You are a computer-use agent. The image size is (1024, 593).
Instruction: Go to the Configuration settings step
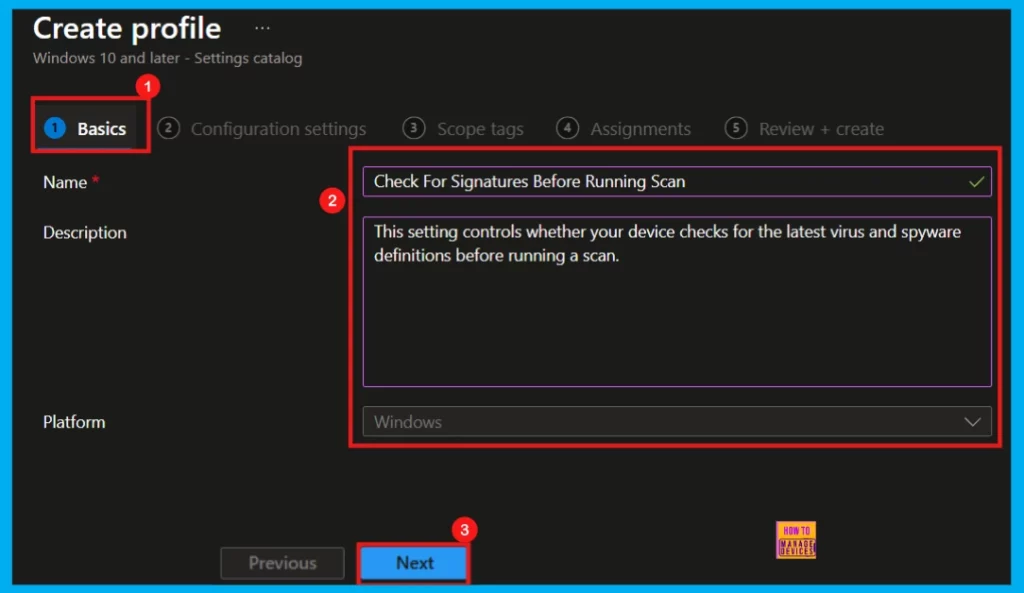point(262,129)
